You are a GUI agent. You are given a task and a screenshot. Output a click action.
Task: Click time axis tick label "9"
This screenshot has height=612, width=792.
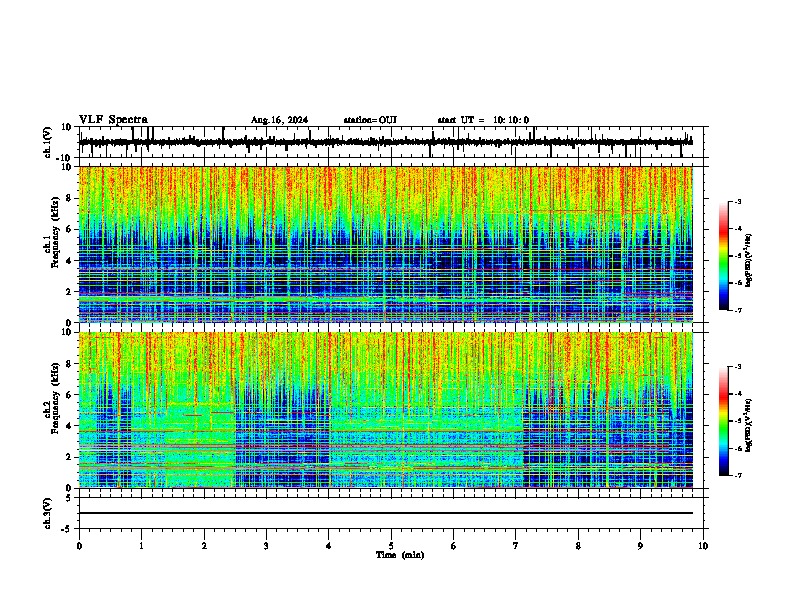pyautogui.click(x=640, y=546)
